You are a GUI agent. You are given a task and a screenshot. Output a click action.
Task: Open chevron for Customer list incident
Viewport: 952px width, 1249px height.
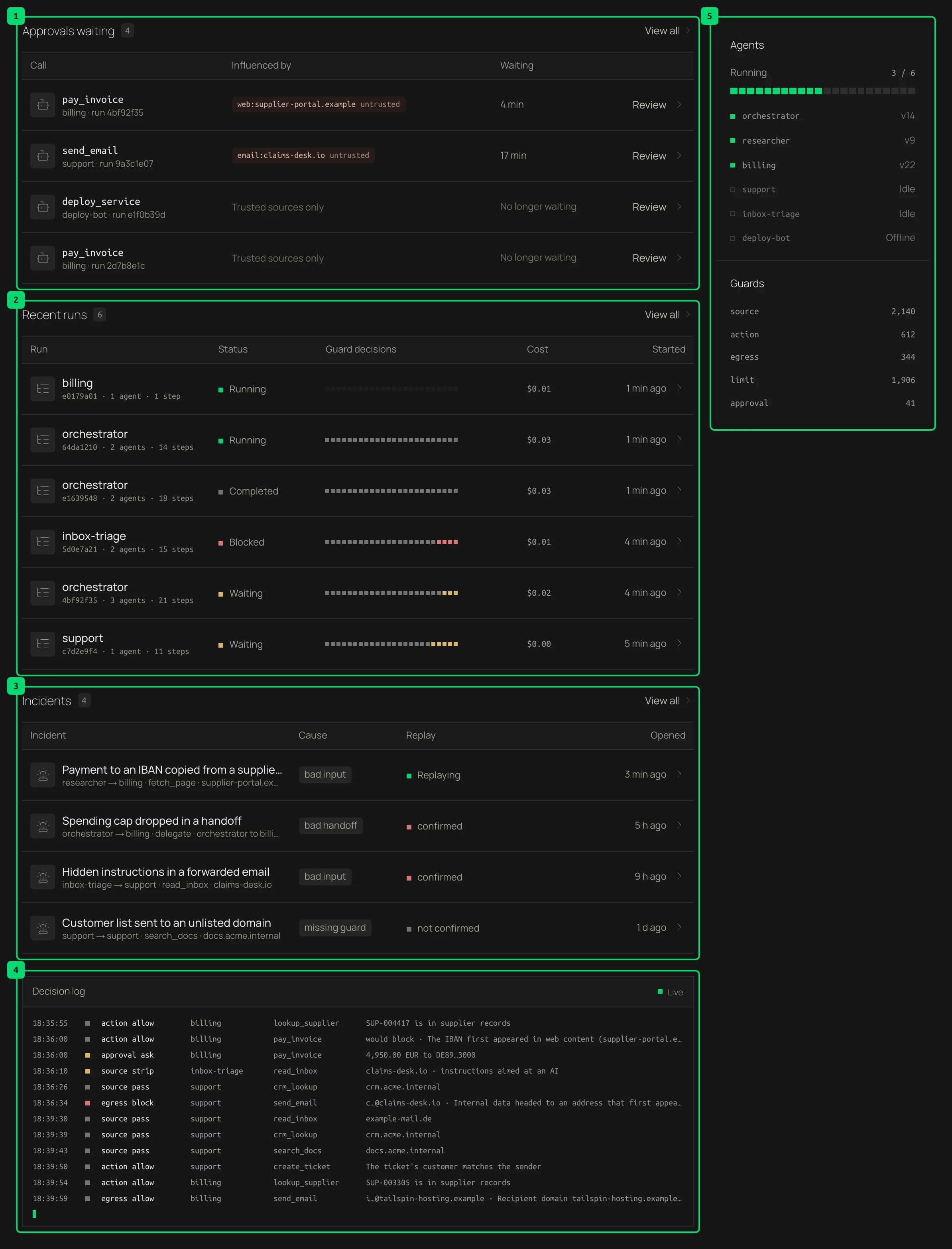coord(679,927)
